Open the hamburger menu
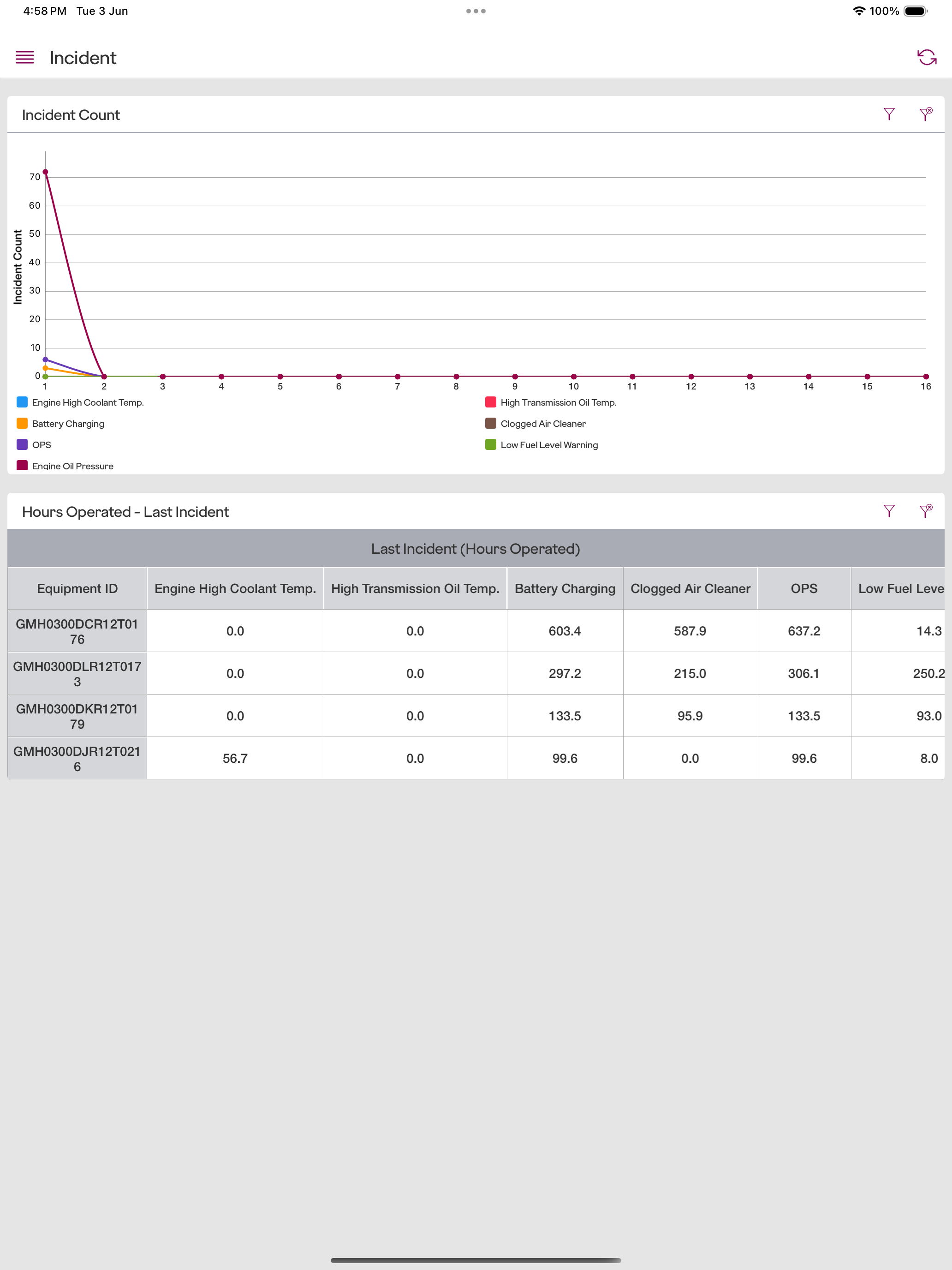Screen dimensions: 952x1270 (x=24, y=57)
